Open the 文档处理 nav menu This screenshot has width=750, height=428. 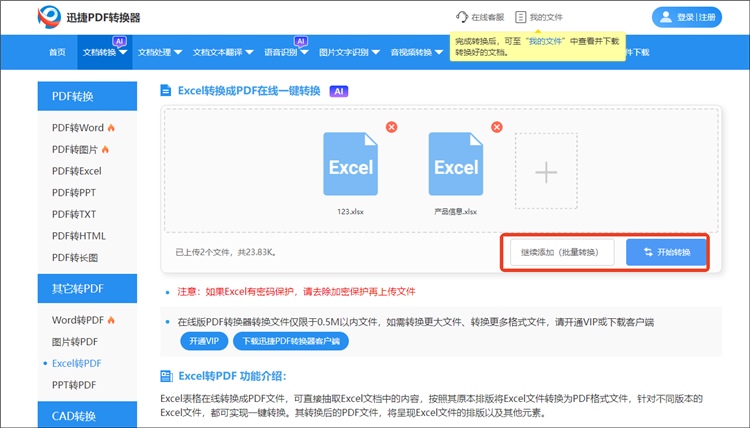click(x=160, y=52)
